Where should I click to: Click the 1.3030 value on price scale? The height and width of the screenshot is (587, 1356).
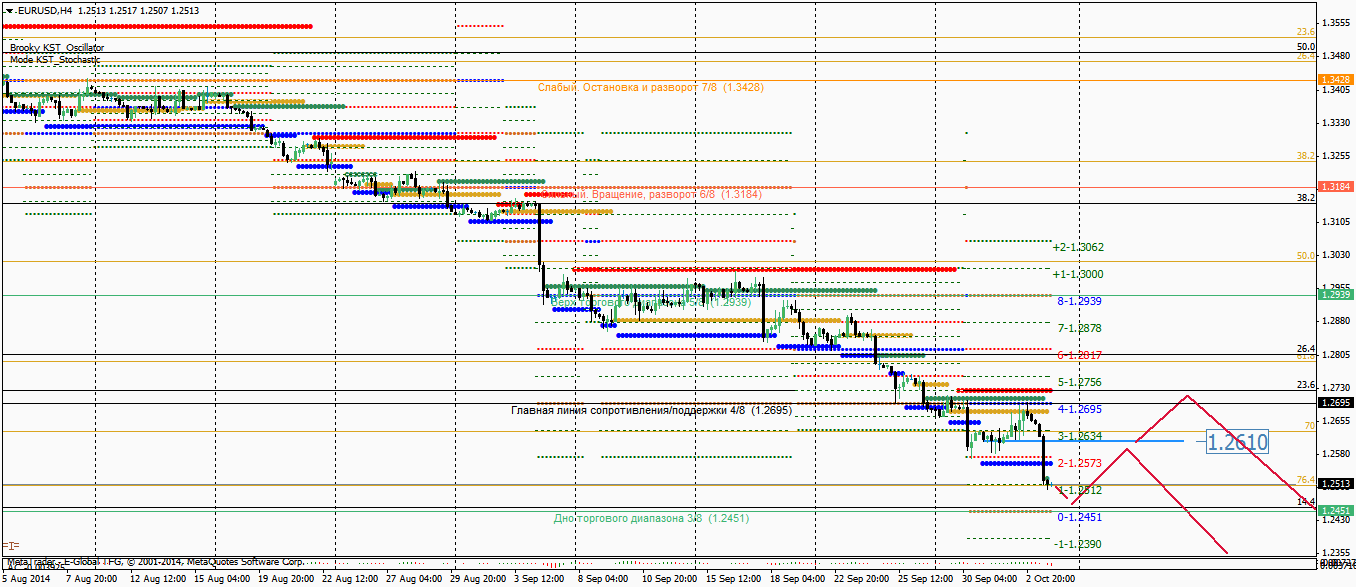[x=1337, y=254]
